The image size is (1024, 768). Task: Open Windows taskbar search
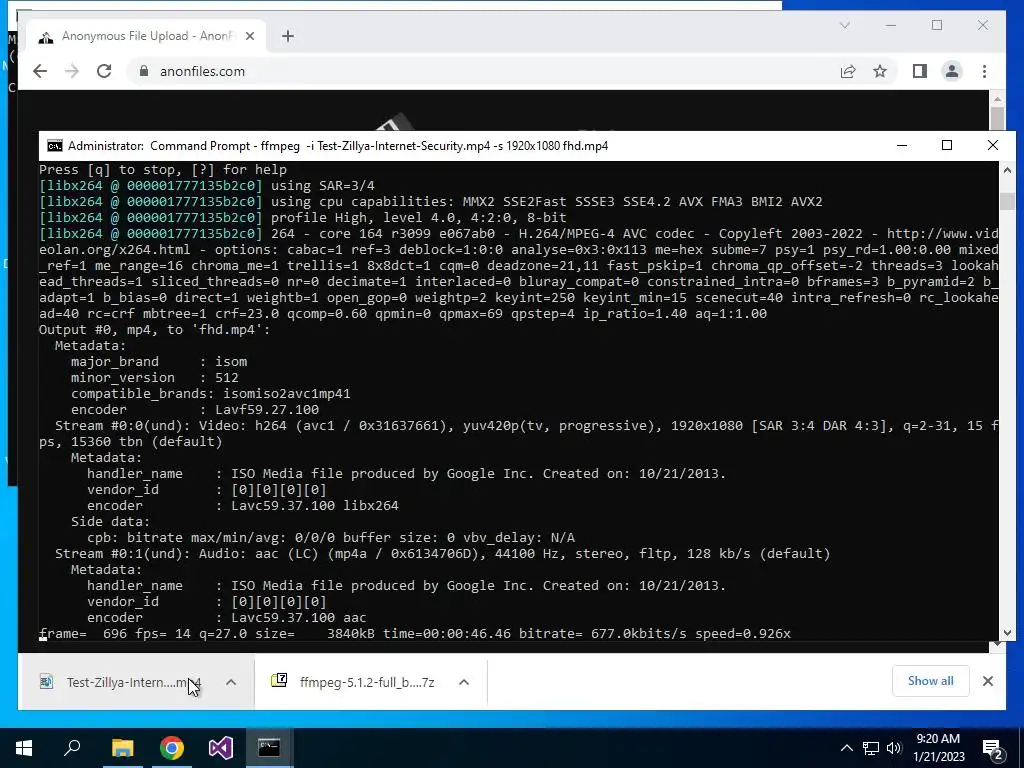[72, 748]
